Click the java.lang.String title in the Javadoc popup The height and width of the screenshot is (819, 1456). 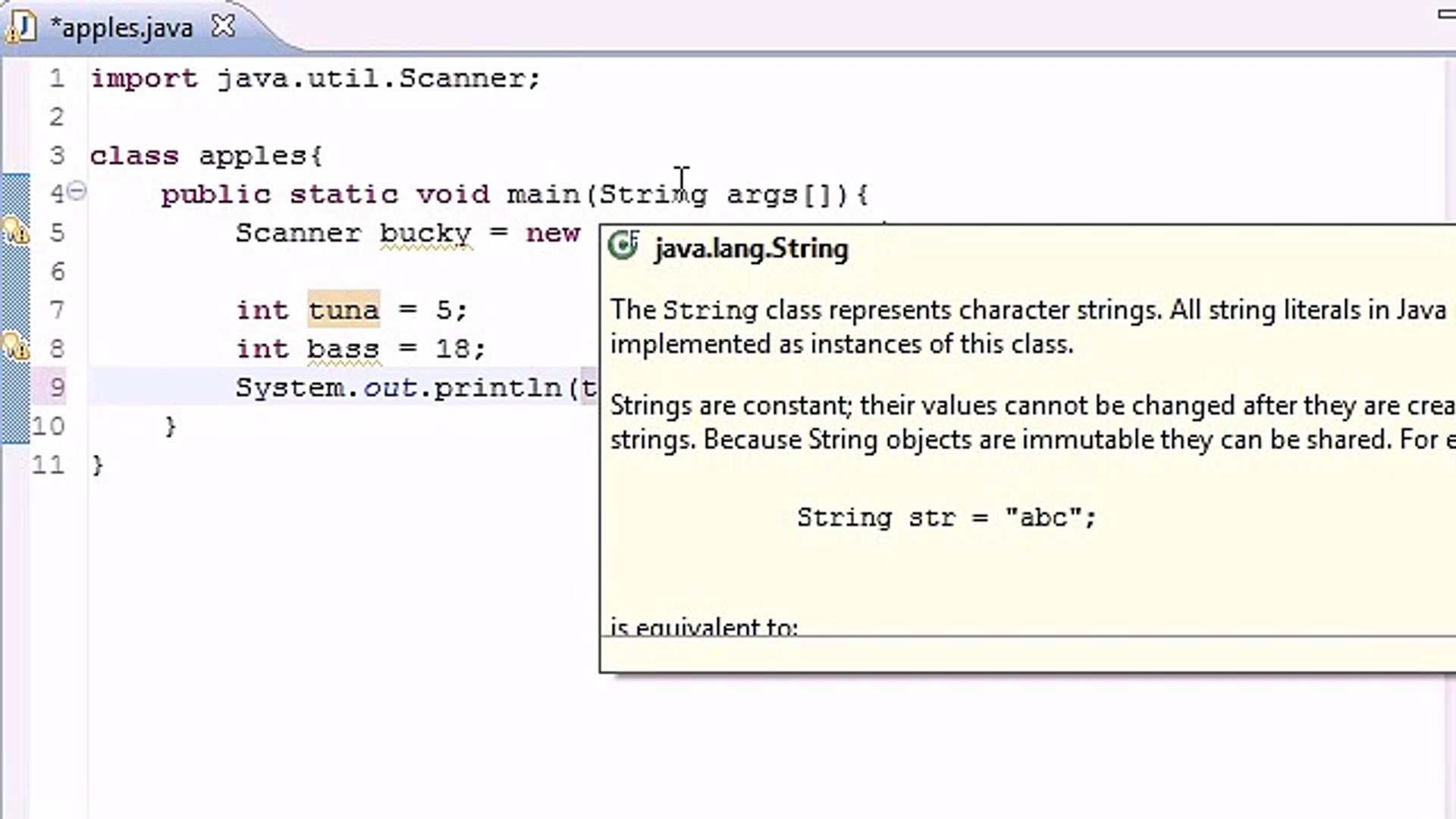pos(750,248)
